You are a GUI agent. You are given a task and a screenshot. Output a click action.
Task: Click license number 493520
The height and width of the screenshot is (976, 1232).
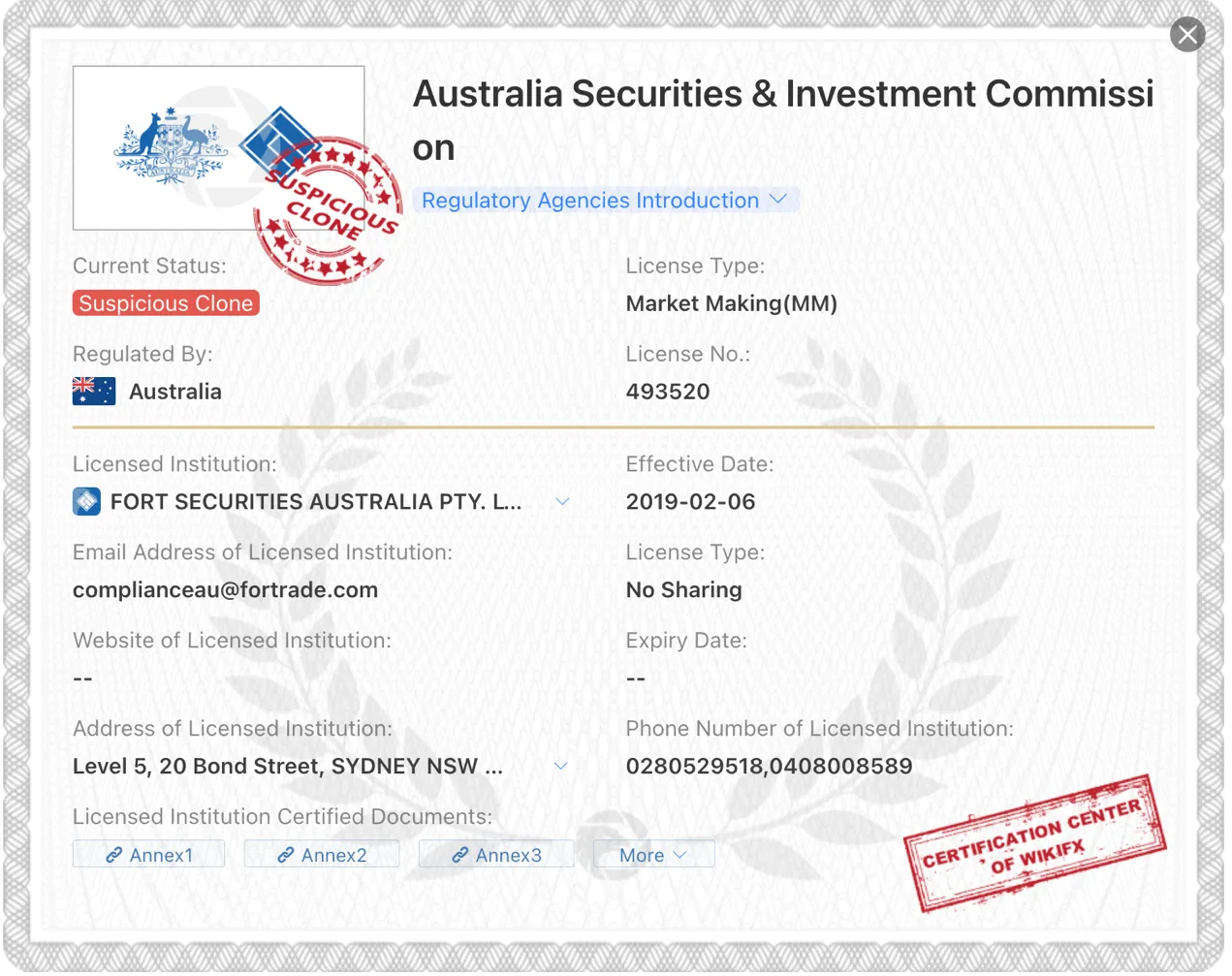tap(668, 392)
